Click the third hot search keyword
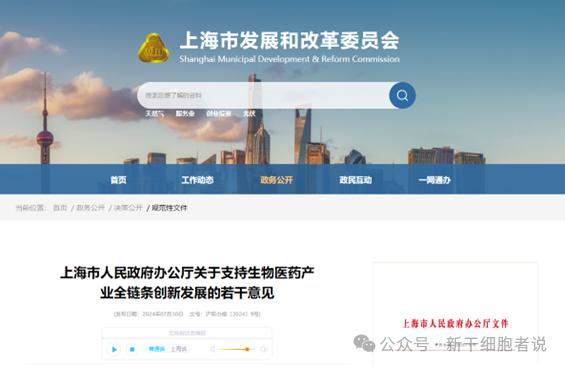This screenshot has width=565, height=367. coord(219,114)
